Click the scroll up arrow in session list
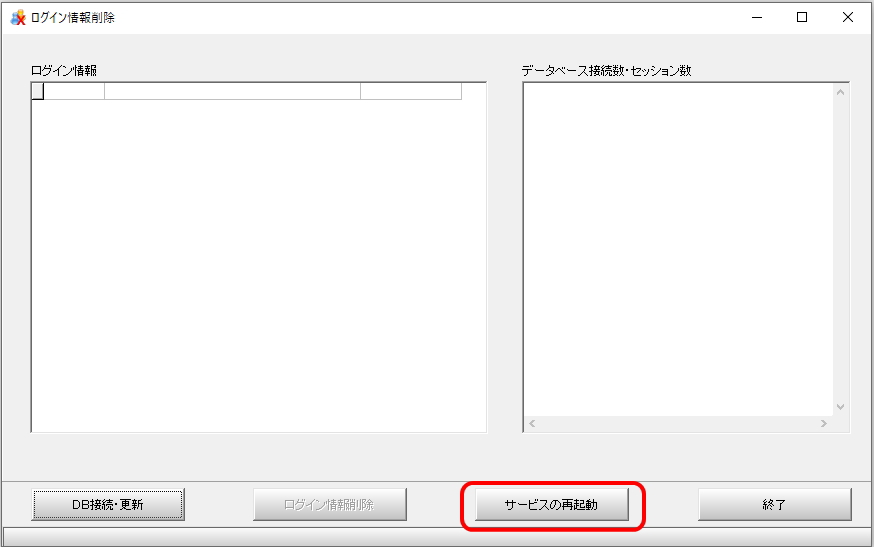The width and height of the screenshot is (874, 547). (x=841, y=92)
